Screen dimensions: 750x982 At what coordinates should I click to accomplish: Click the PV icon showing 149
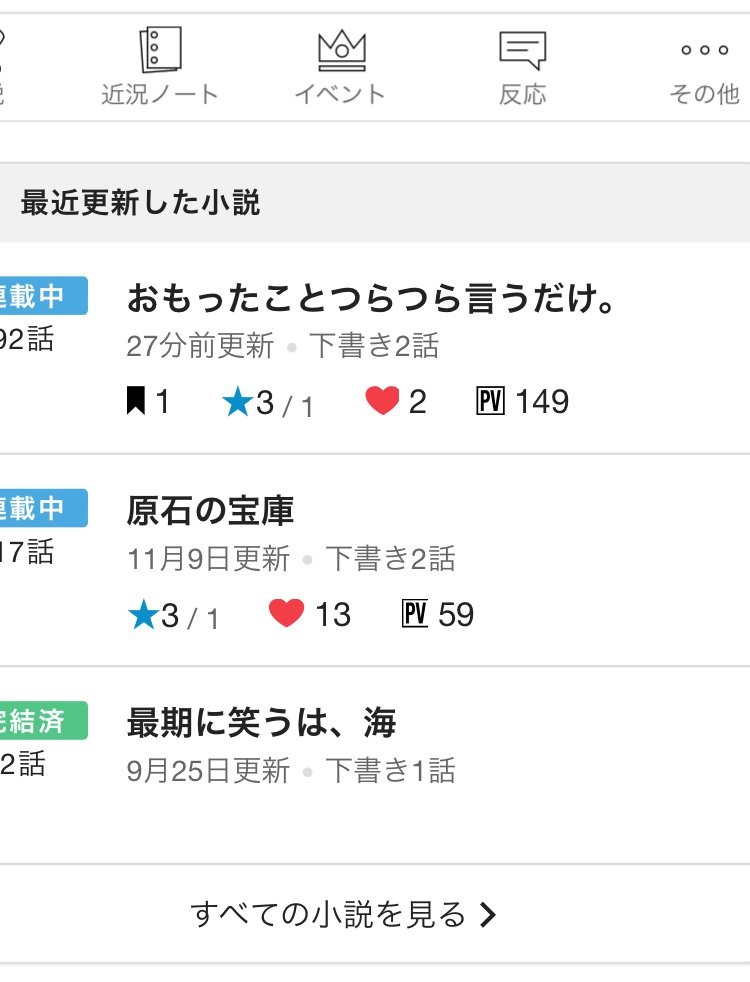(x=491, y=402)
